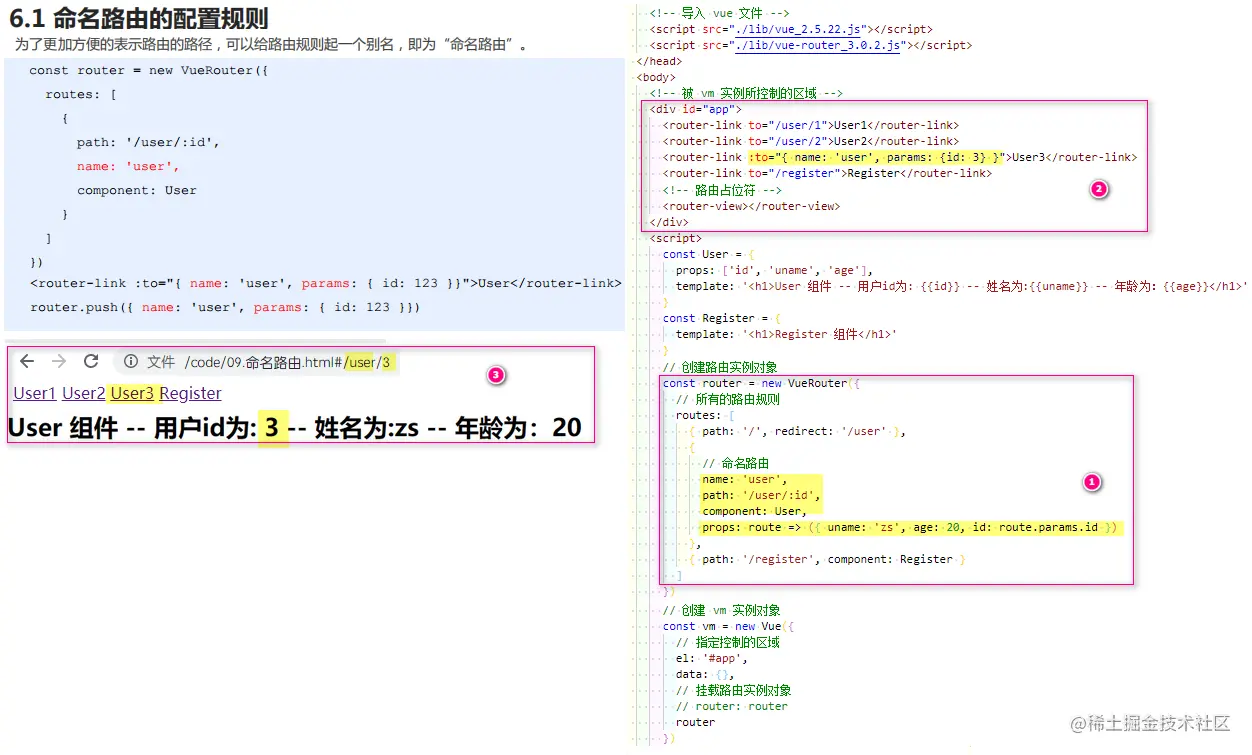The height and width of the screenshot is (755, 1252).
Task: Open the User2 link
Action: [x=84, y=393]
